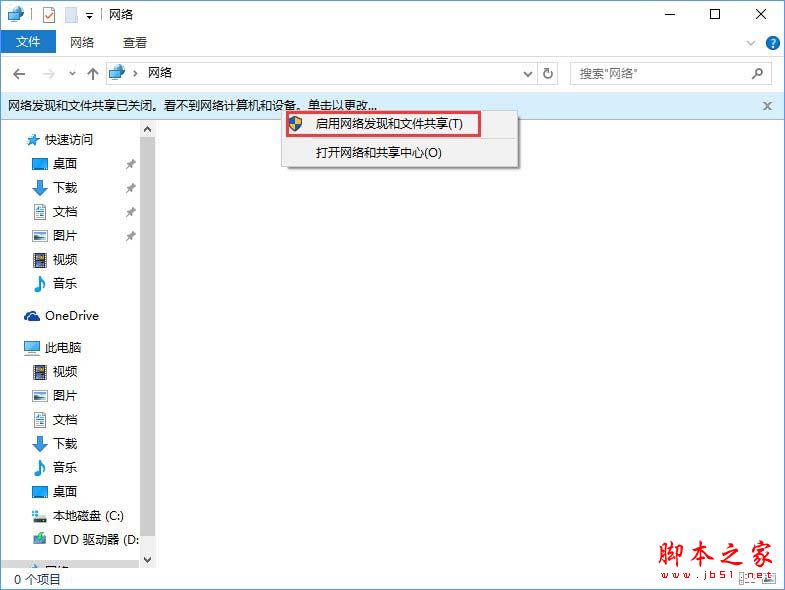This screenshot has height=590, width=785.
Task: Click navigation pane scroll down arrow
Action: pos(148,559)
